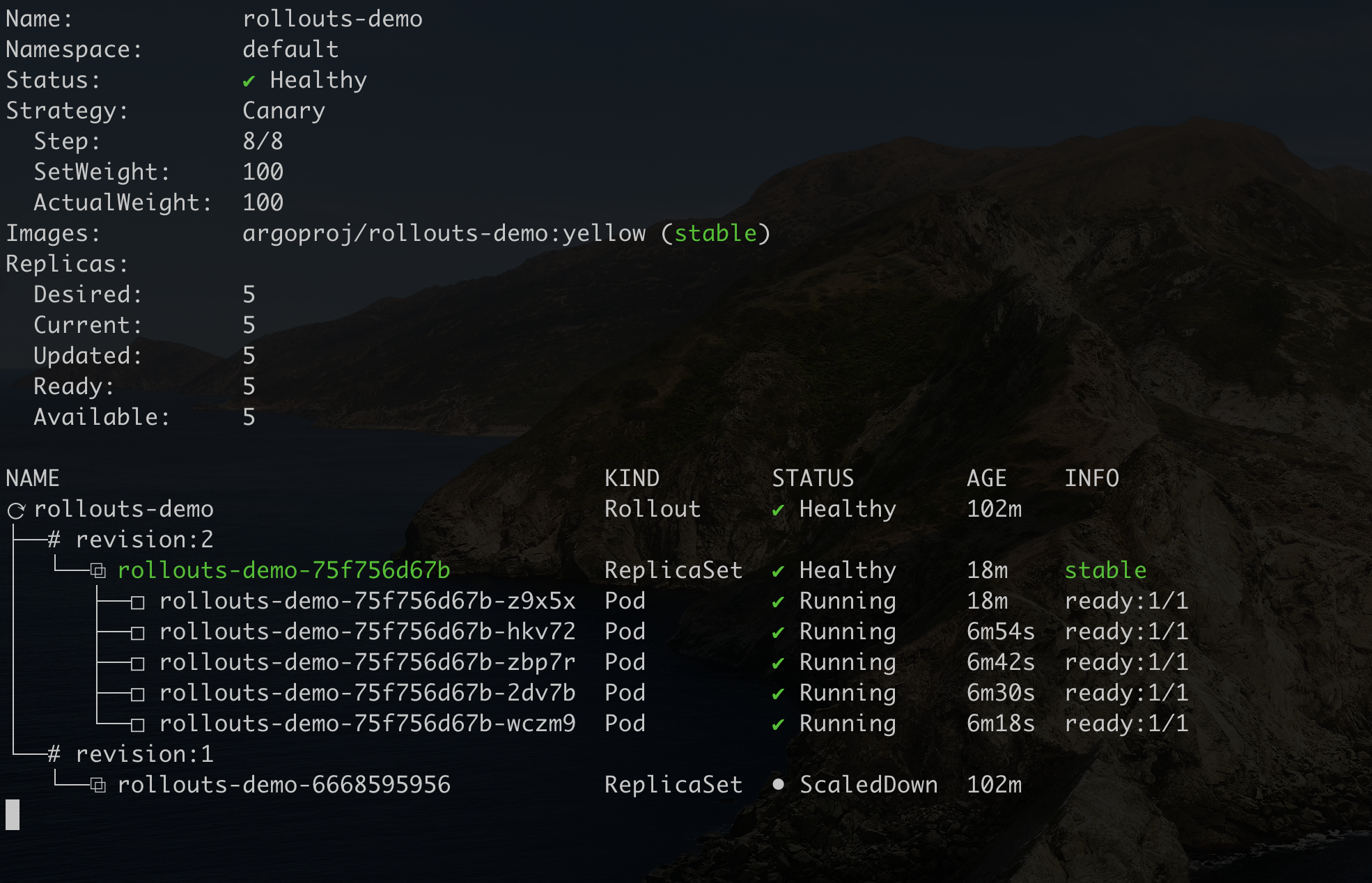
Task: Click the STATUS column header
Action: (x=813, y=478)
